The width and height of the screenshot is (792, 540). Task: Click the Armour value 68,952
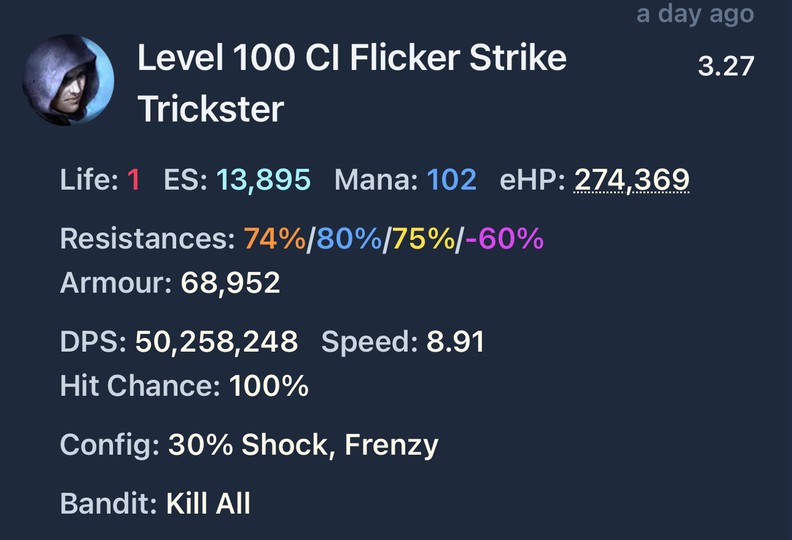coord(231,284)
